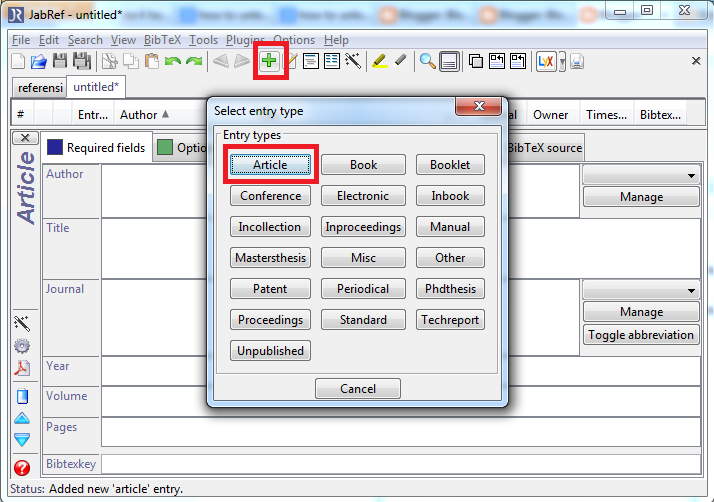The height and width of the screenshot is (502, 714).
Task: Add new BibTeX entry with green plus
Action: pos(269,61)
